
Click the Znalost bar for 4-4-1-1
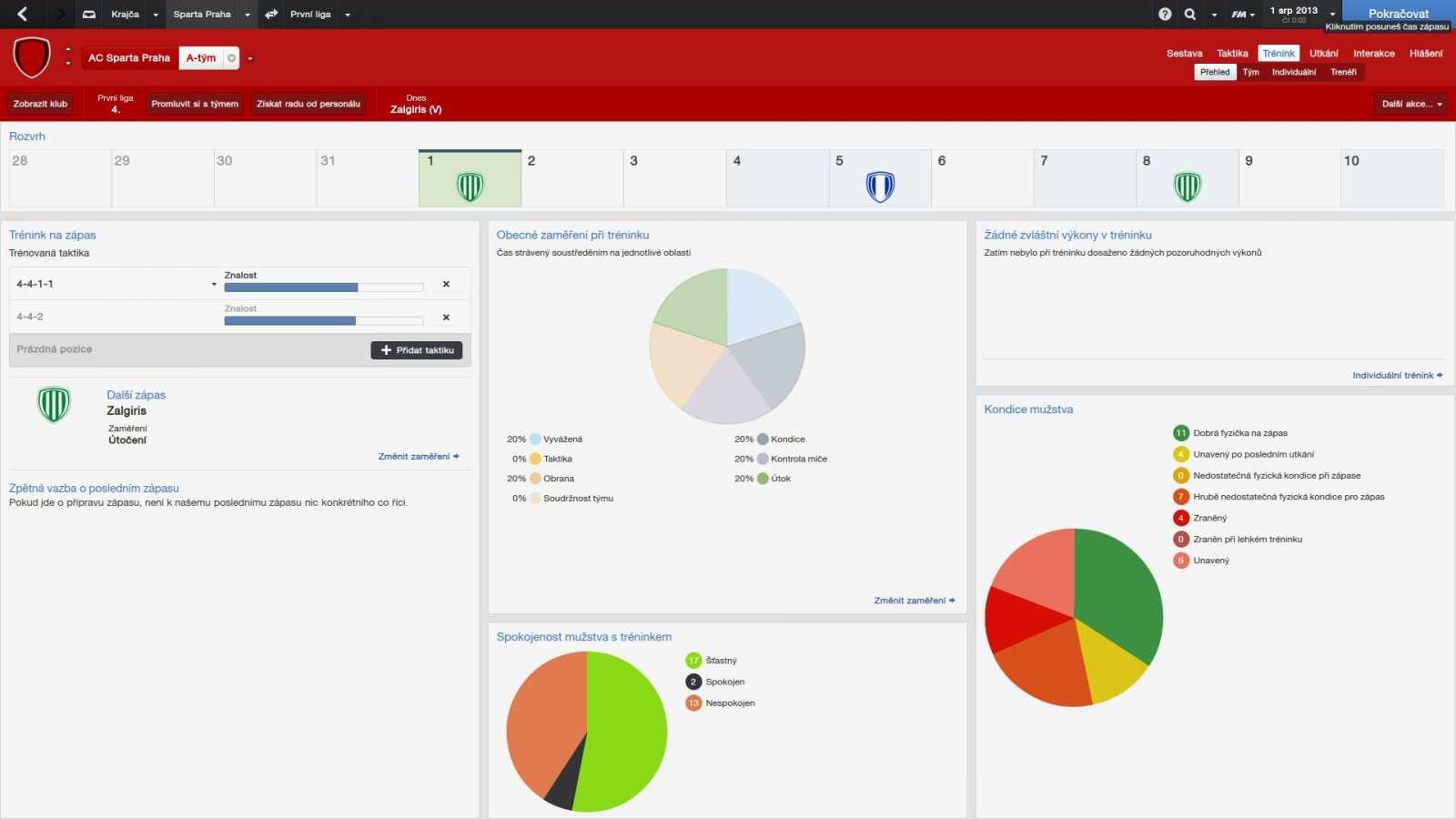tap(323, 288)
